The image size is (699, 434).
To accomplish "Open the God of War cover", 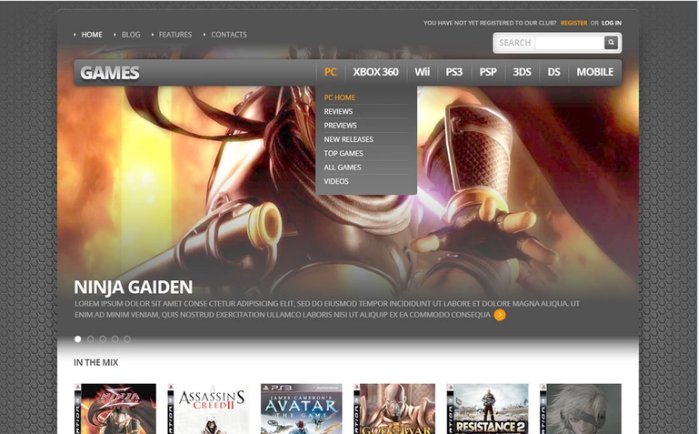I will pyautogui.click(x=395, y=409).
